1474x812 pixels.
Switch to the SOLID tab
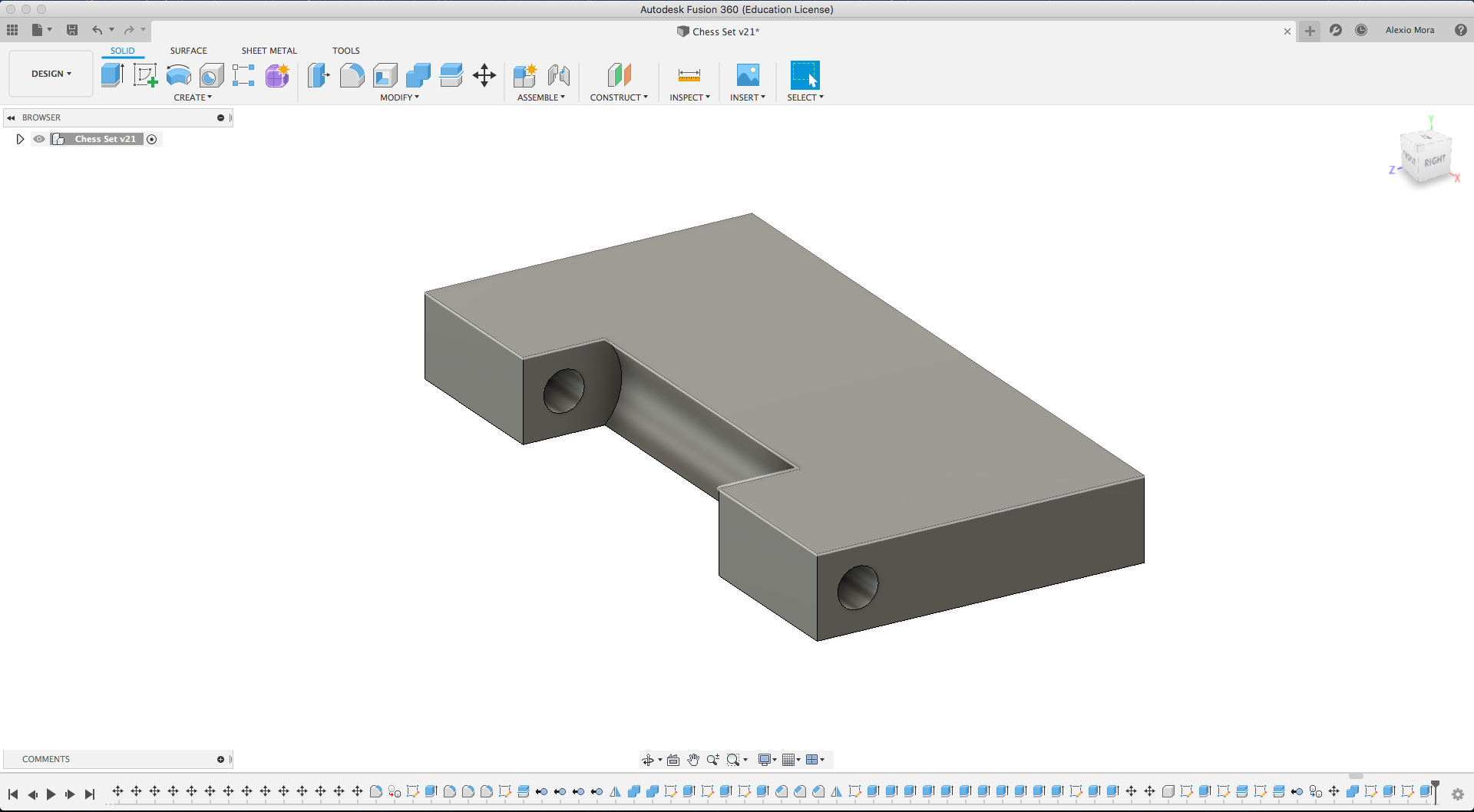coord(123,51)
